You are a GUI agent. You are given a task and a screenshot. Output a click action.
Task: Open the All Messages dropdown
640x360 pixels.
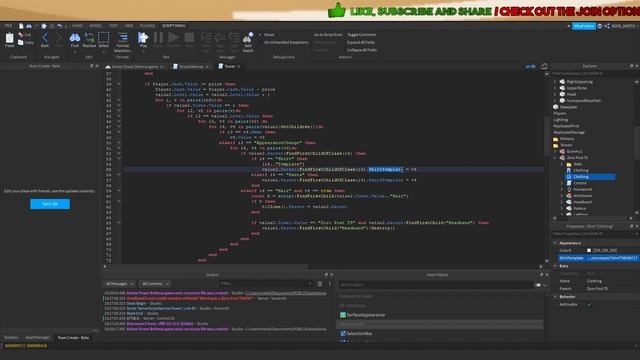[119, 284]
